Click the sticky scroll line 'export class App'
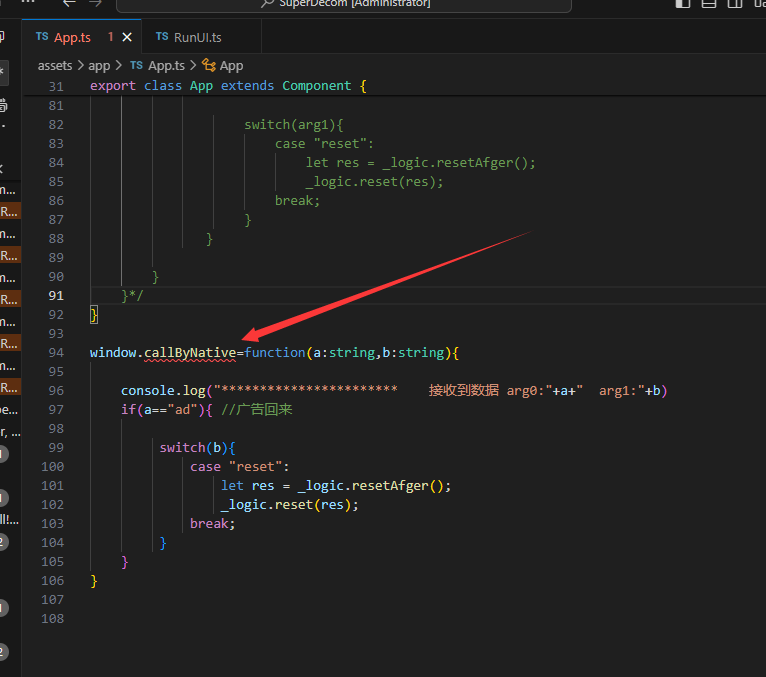Viewport: 766px width, 677px height. 229,86
